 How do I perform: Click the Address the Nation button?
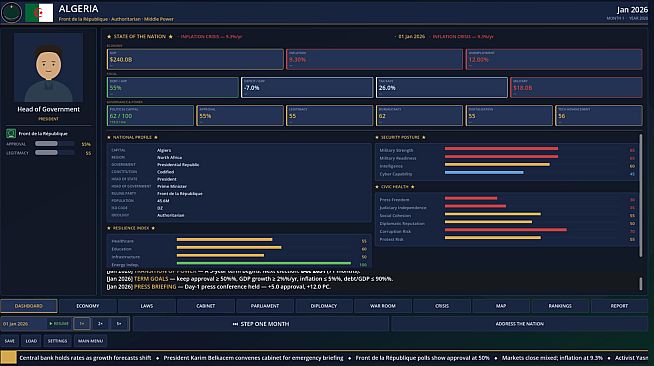tap(519, 324)
